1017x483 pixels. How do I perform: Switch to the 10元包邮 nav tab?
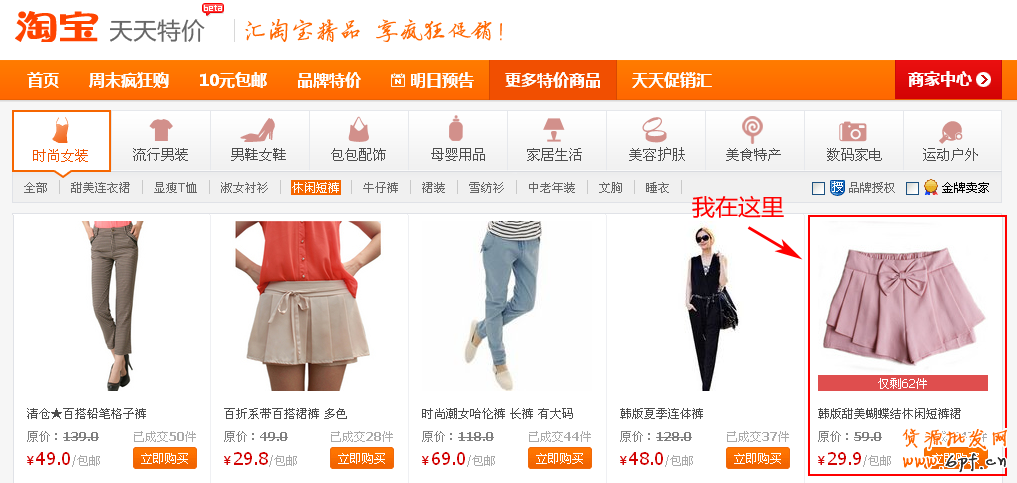[233, 80]
